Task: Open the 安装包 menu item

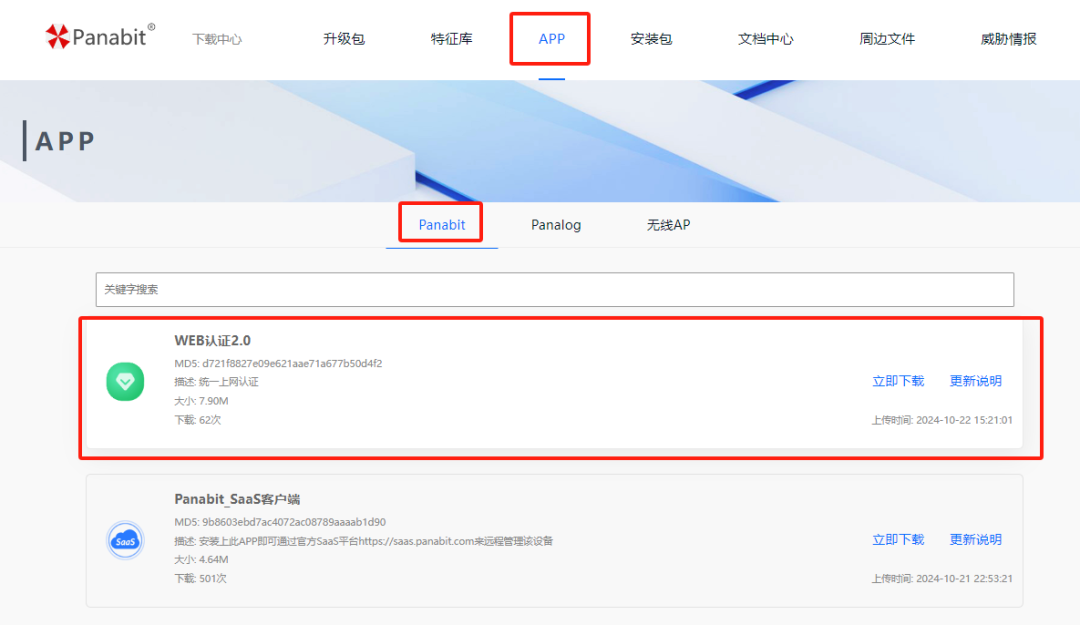Action: pos(652,39)
